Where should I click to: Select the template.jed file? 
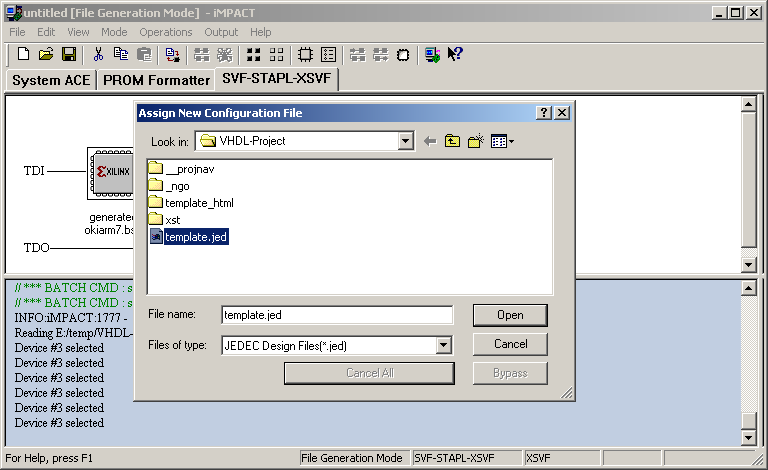[189, 237]
